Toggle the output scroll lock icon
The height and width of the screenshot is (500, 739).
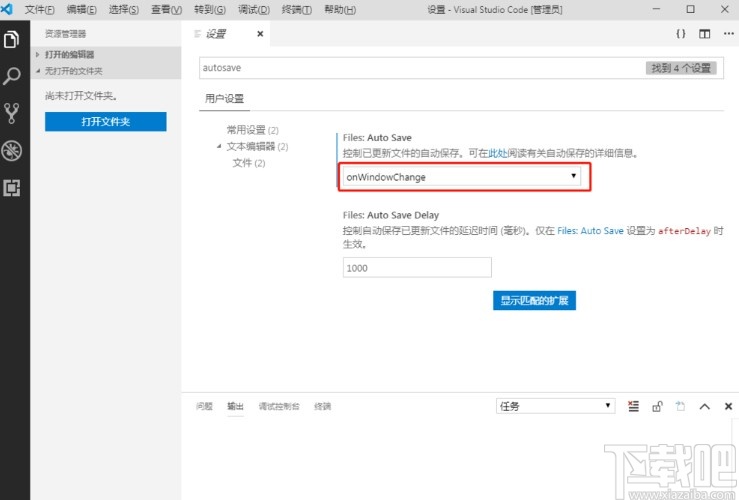(657, 406)
